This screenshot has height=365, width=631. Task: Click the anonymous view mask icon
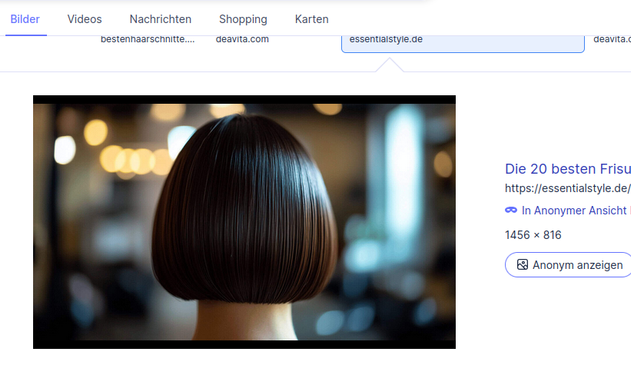click(x=511, y=210)
